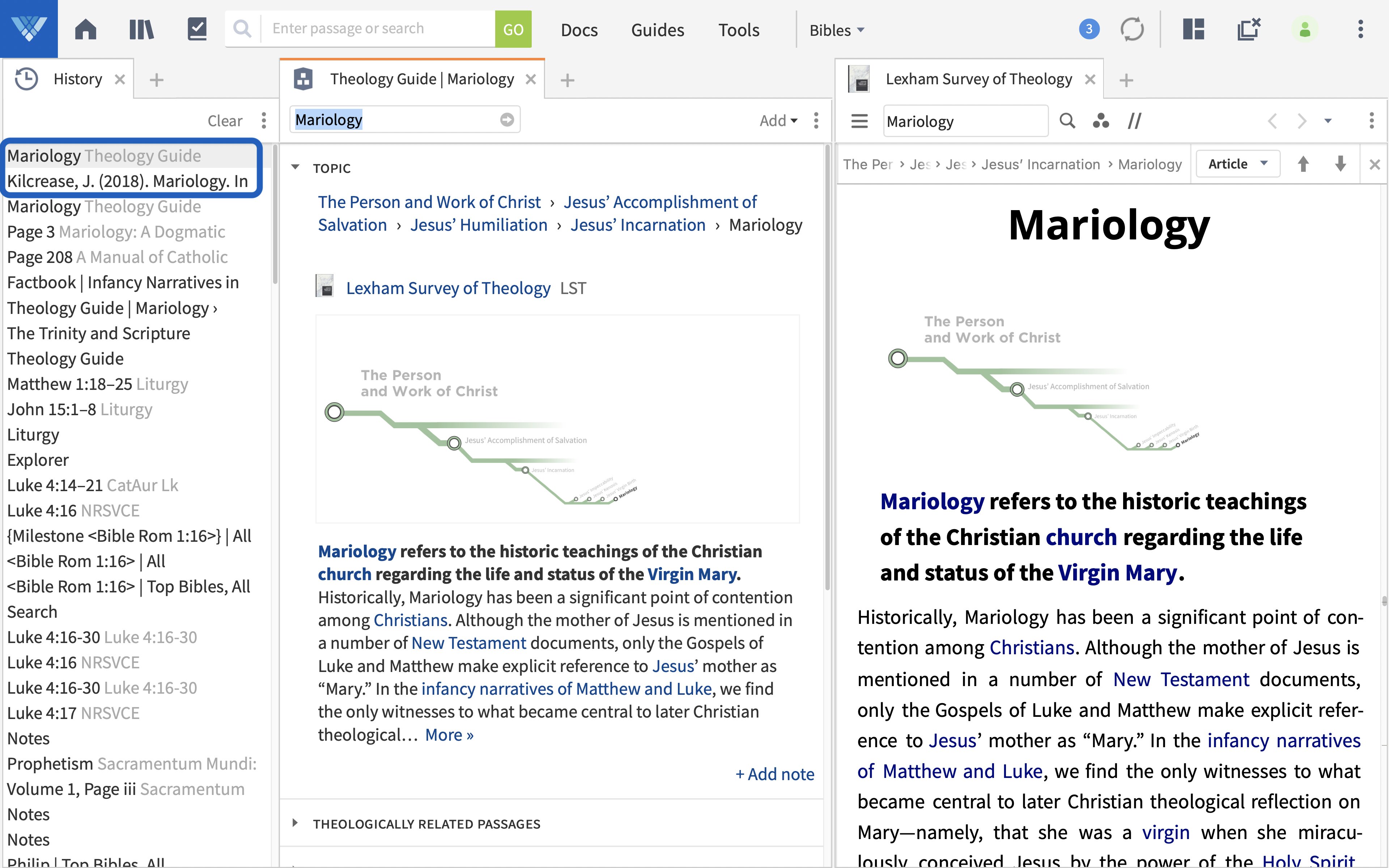Open History panel options menu
This screenshot has width=1389, height=868.
click(x=263, y=120)
